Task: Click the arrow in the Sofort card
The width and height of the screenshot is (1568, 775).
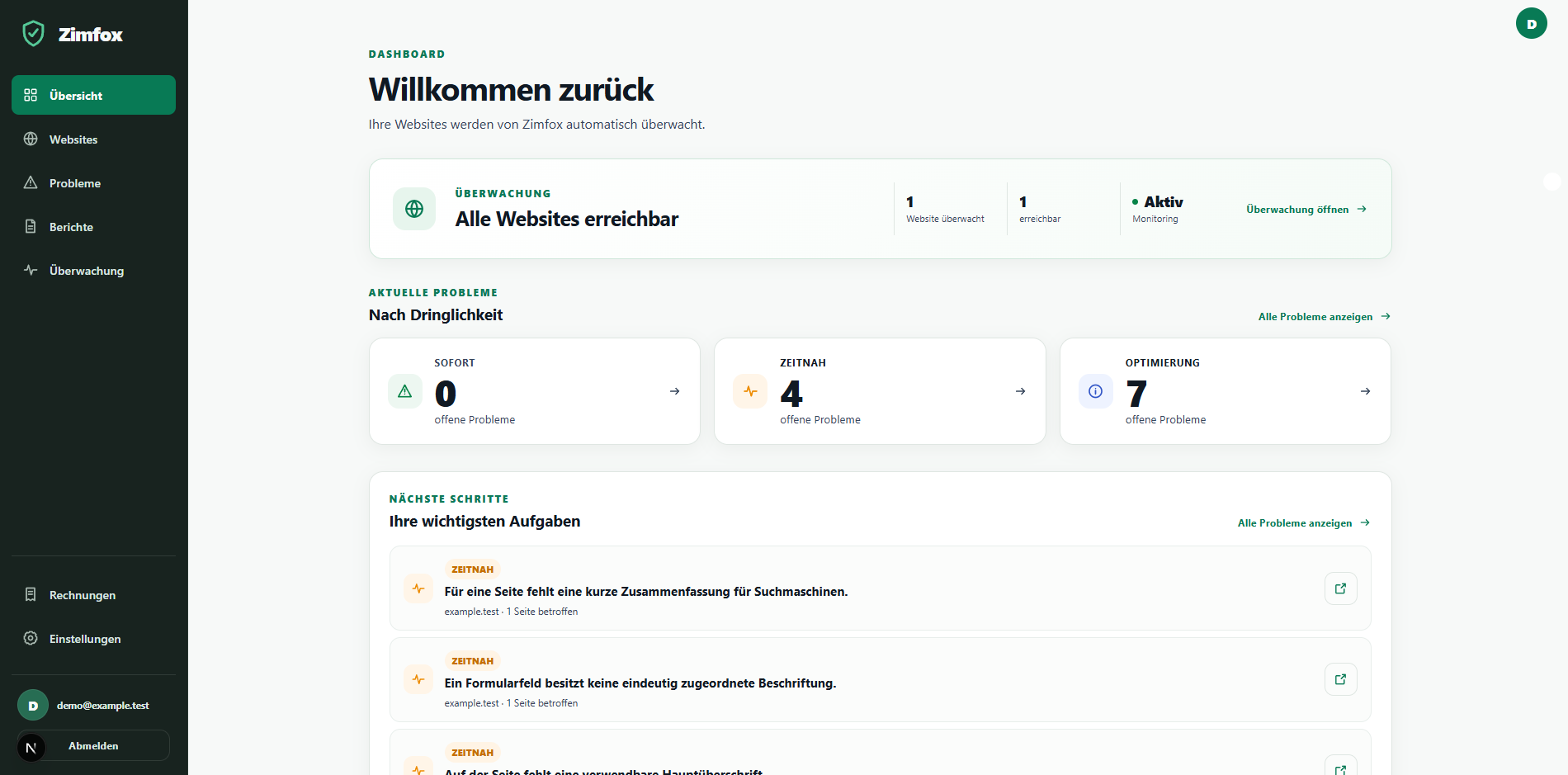Action: [x=674, y=391]
